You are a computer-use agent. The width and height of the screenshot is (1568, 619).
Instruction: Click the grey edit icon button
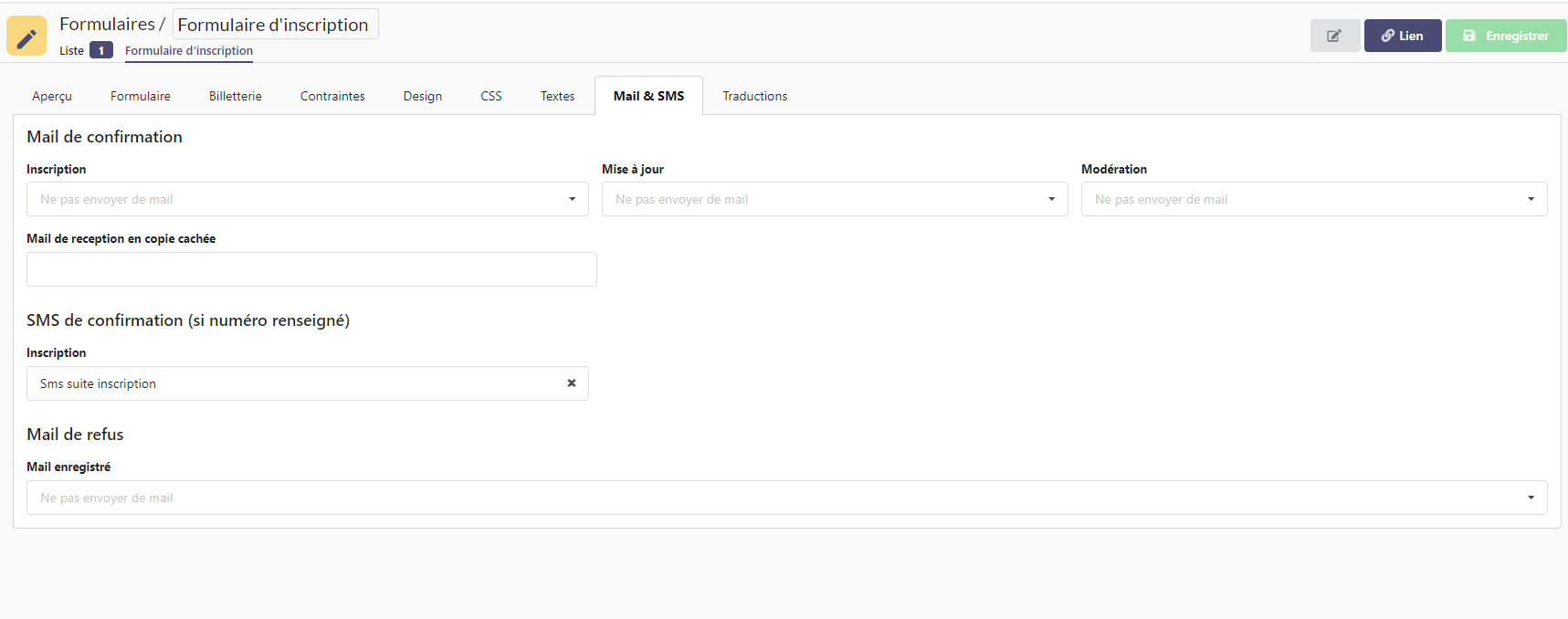coord(1334,36)
